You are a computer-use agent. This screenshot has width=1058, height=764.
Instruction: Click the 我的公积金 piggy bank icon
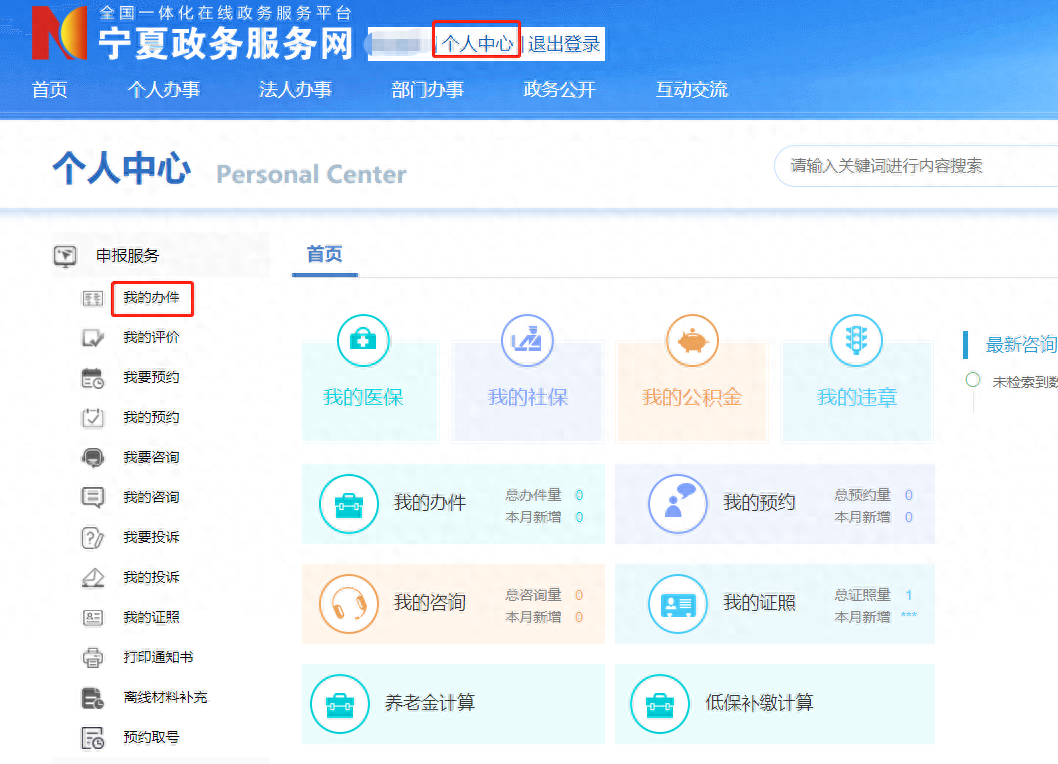coord(692,341)
